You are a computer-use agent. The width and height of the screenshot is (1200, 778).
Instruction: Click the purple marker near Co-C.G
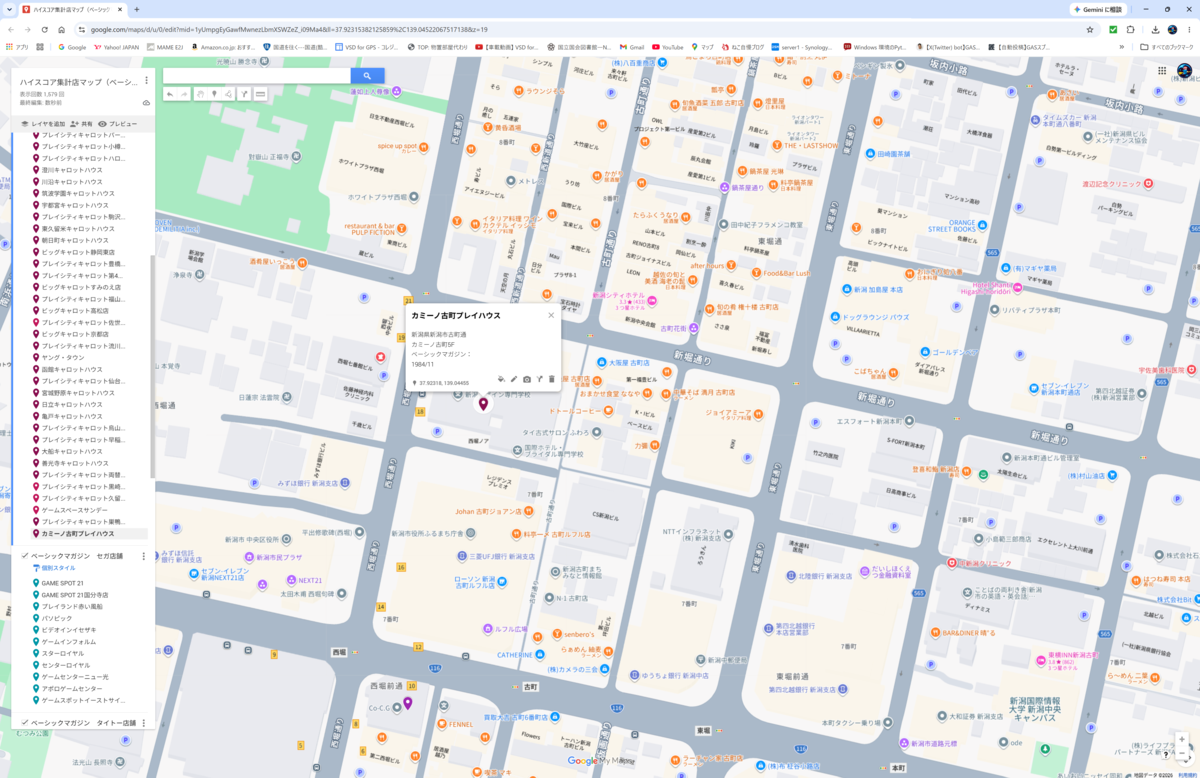click(x=408, y=703)
